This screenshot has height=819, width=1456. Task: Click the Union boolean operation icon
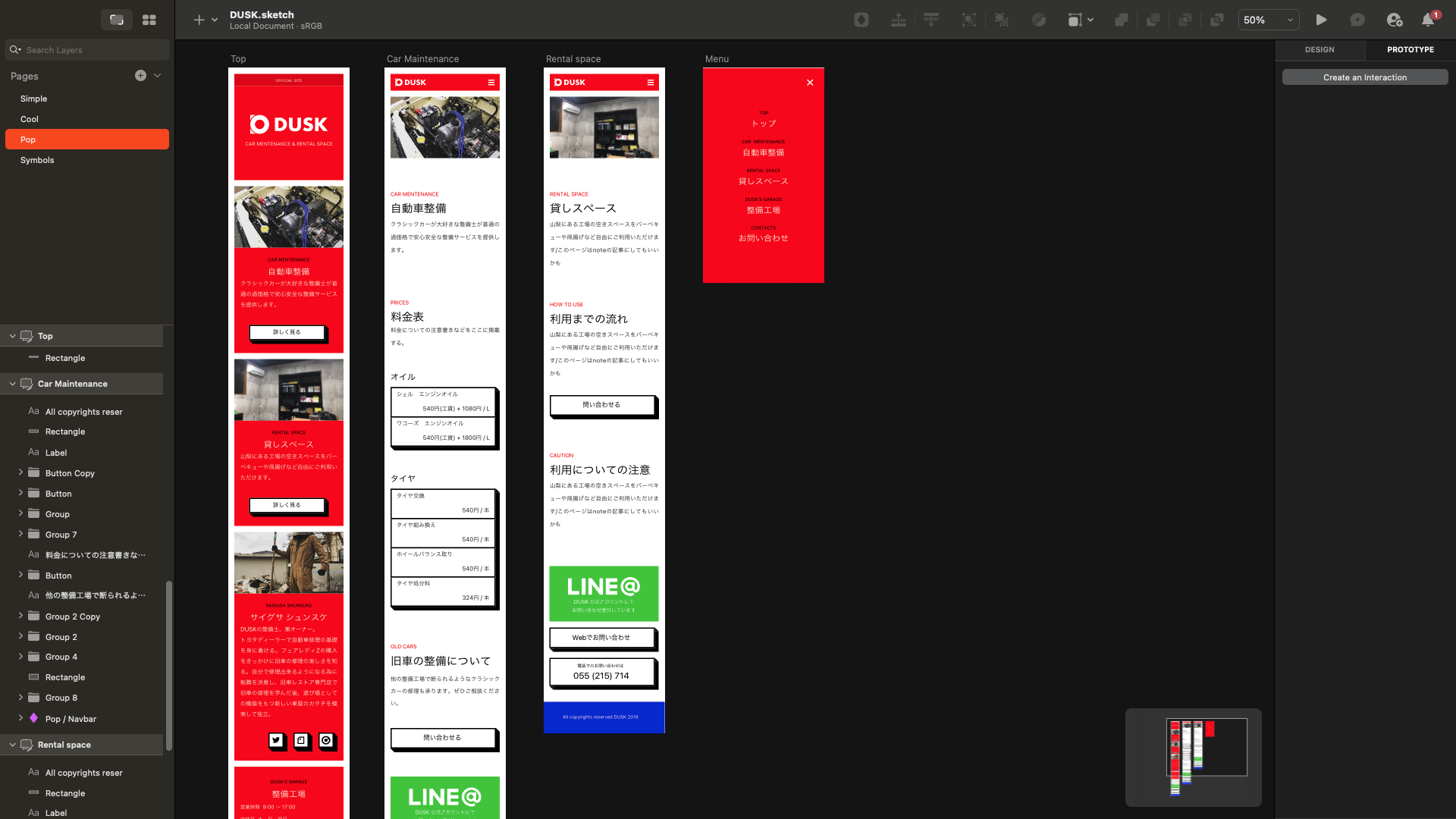(1121, 20)
